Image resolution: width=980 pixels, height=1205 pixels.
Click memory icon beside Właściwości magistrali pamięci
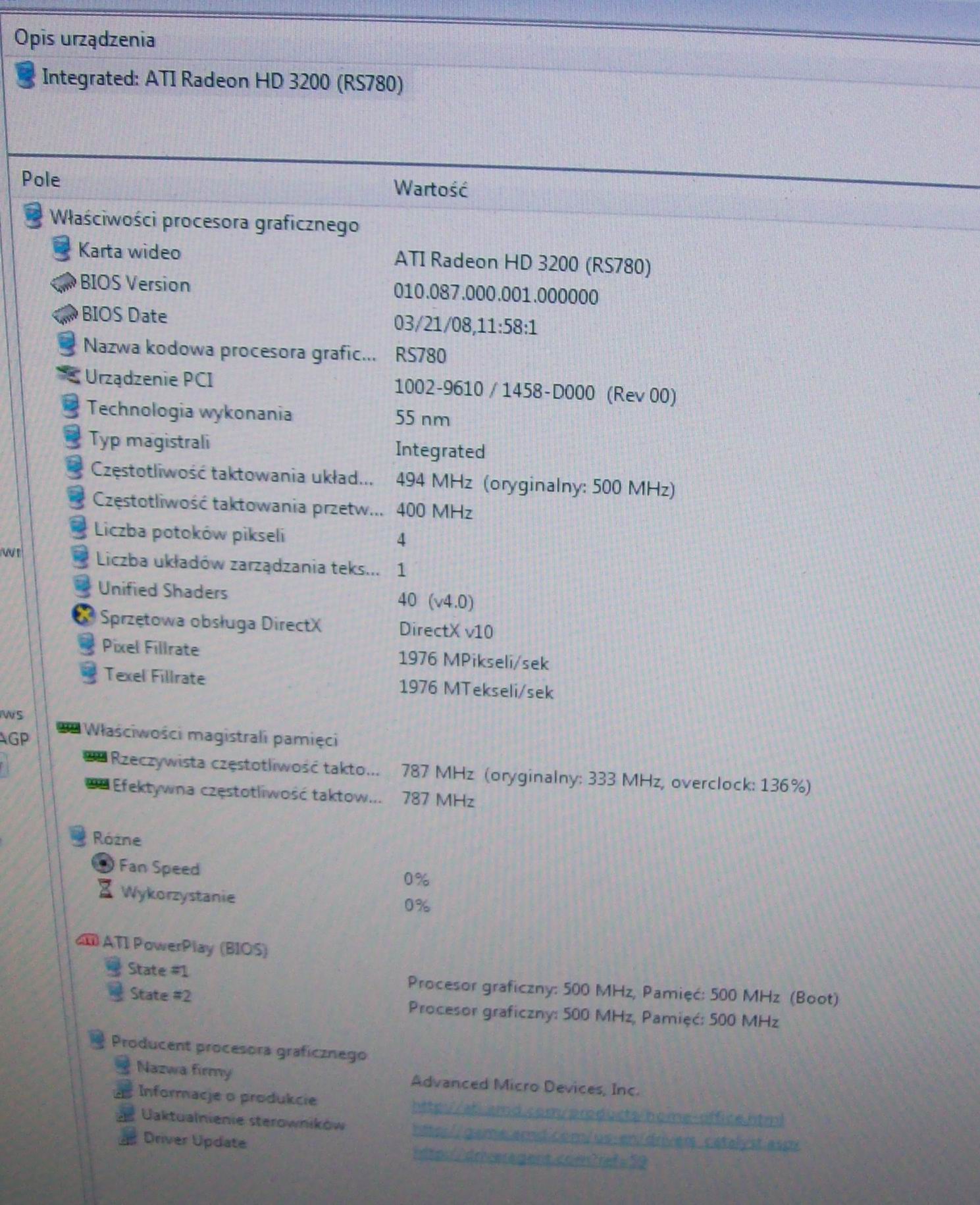[x=68, y=727]
